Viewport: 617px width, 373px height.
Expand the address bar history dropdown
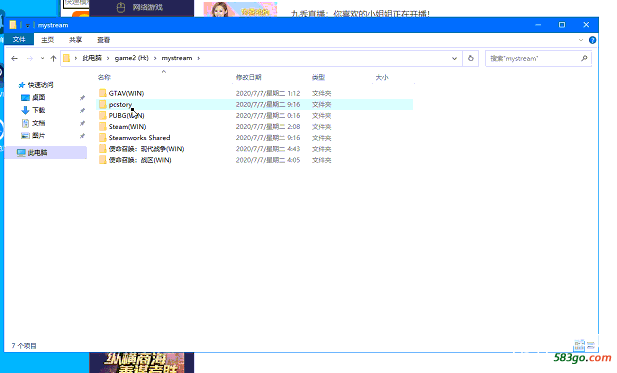point(454,59)
